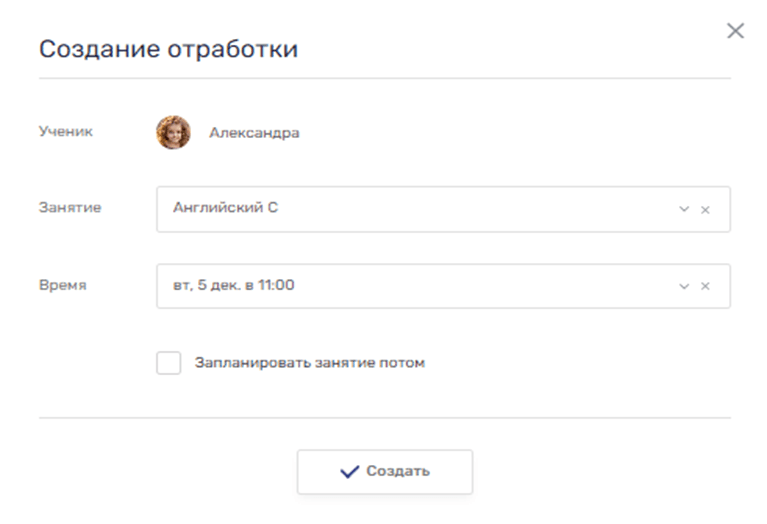Click the Запланировать занятие потом label text
The image size is (767, 524).
pyautogui.click(x=310, y=363)
